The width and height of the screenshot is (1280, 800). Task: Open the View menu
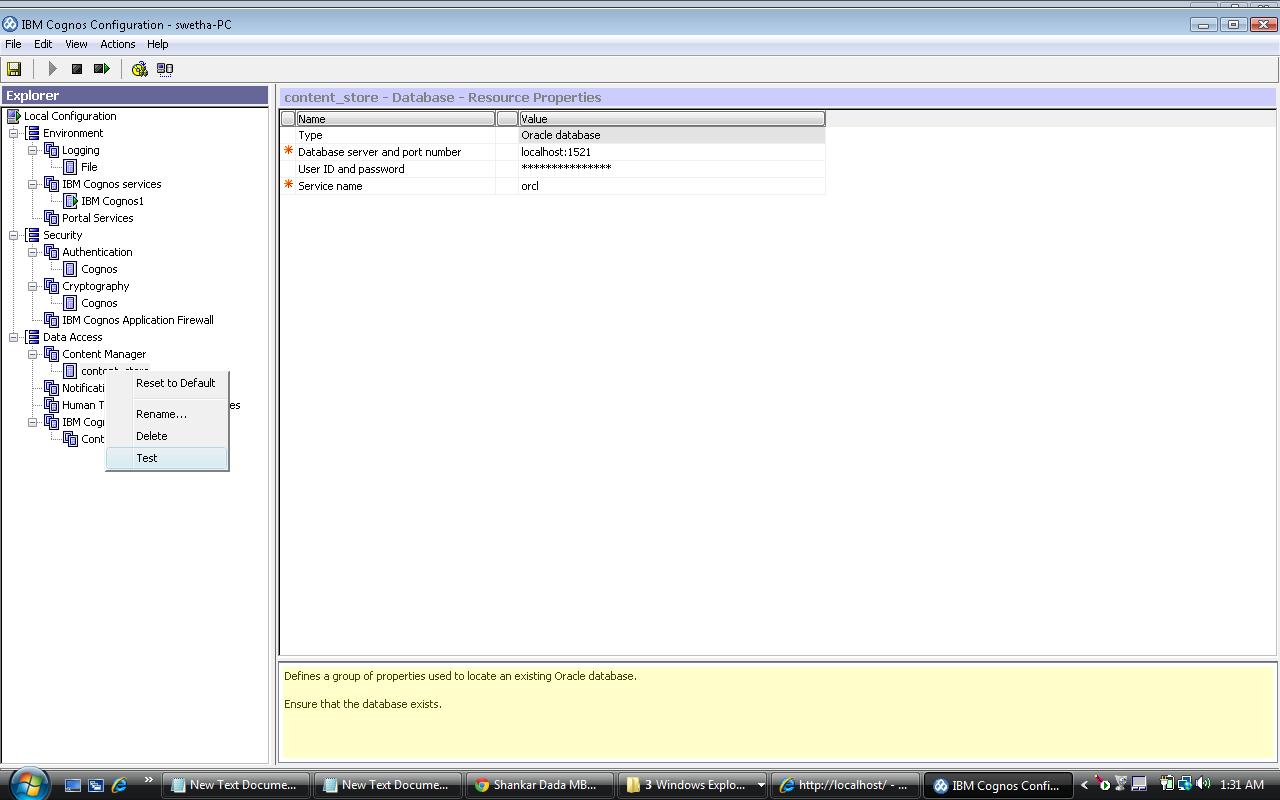click(x=76, y=44)
